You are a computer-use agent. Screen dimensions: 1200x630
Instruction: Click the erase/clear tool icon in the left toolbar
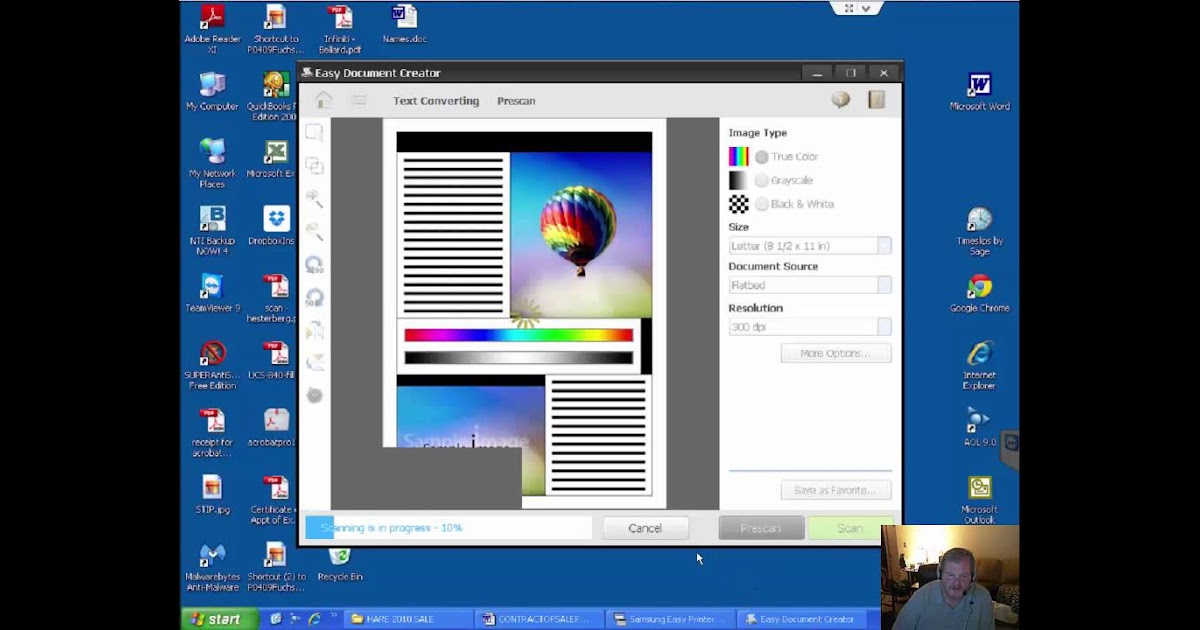pos(314,362)
